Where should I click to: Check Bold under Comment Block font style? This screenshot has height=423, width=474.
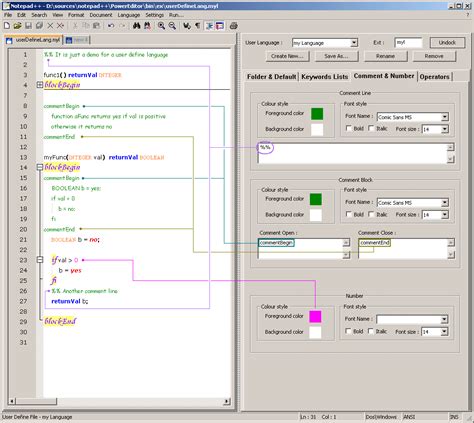tap(349, 214)
